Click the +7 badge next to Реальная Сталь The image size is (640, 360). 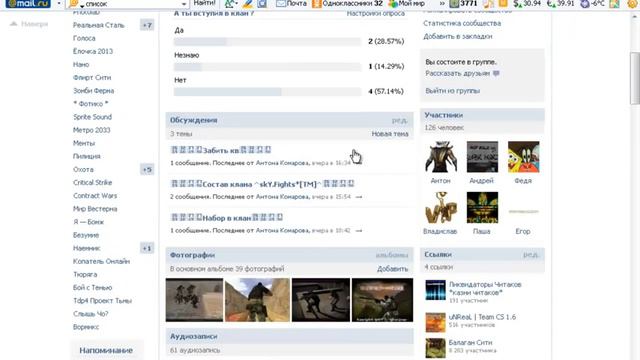147,25
